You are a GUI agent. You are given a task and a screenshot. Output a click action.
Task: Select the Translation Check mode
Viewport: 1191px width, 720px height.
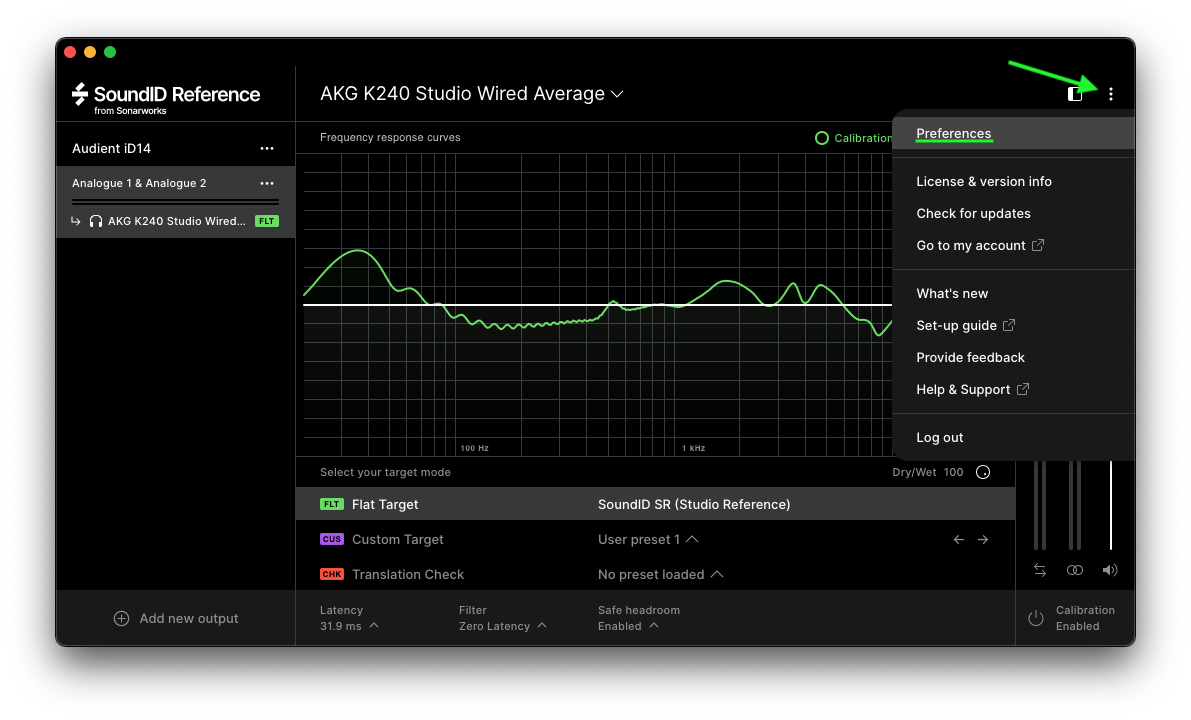(655, 574)
